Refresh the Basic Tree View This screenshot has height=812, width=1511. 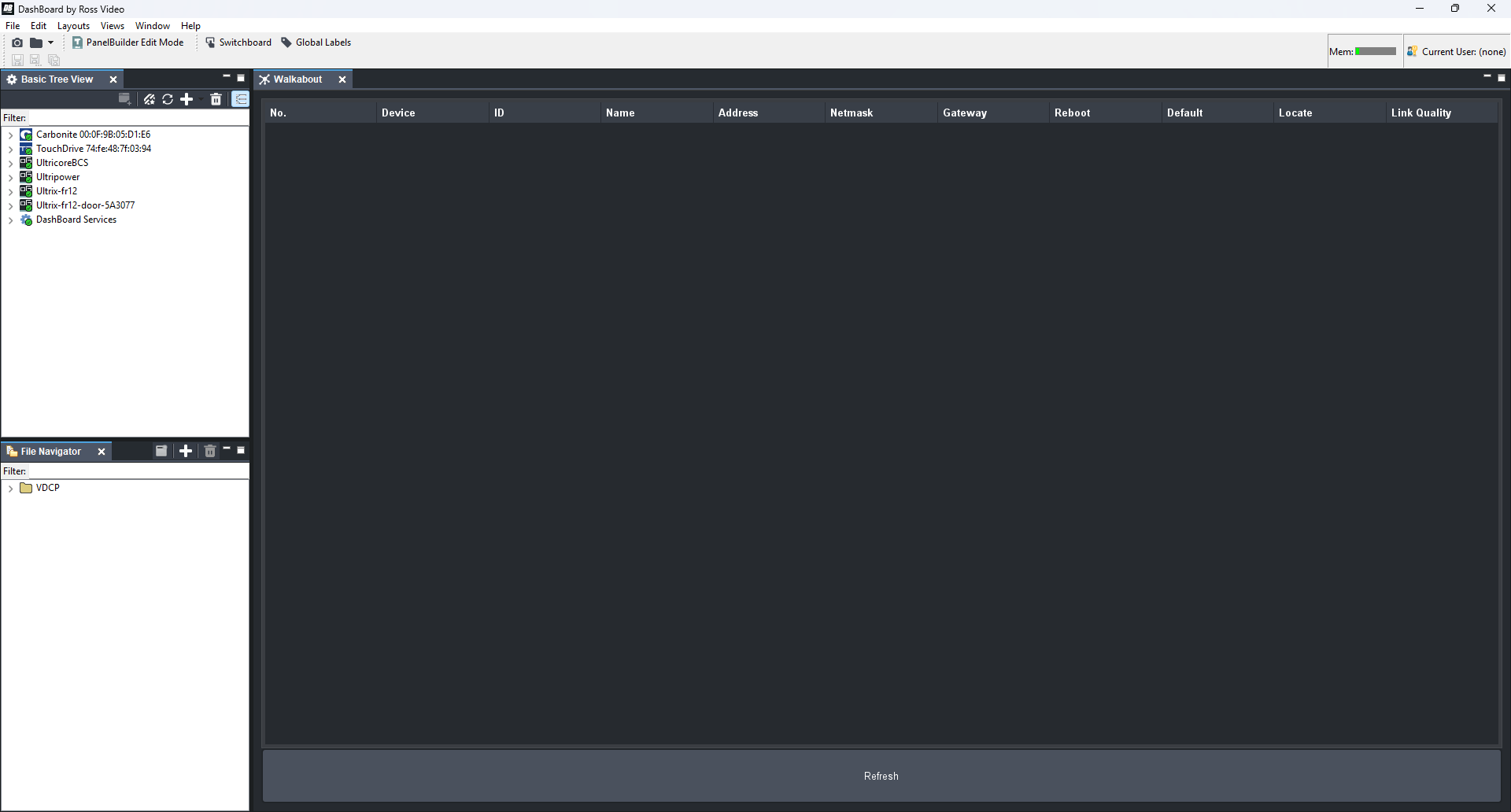(x=168, y=99)
